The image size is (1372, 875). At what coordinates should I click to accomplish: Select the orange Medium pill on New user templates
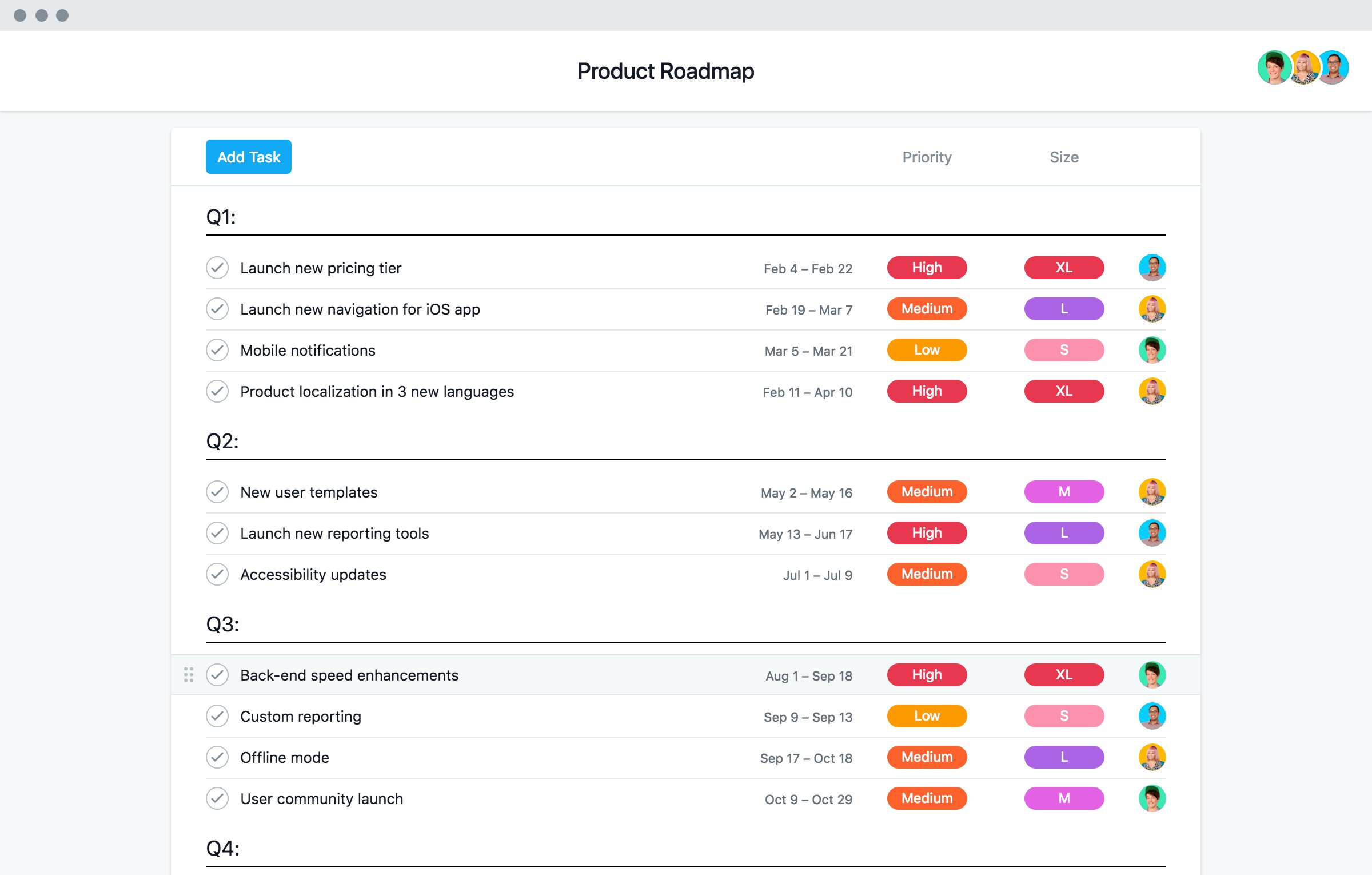click(926, 492)
